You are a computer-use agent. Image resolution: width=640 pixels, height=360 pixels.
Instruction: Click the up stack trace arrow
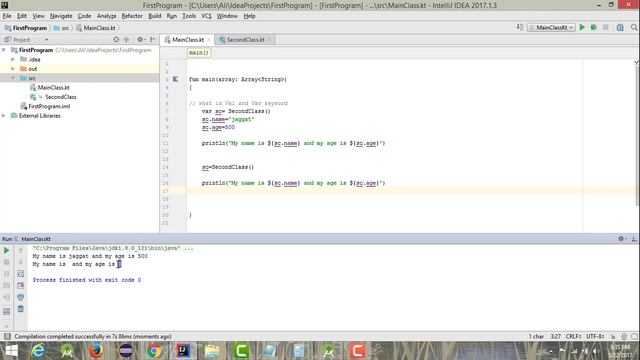point(20,251)
